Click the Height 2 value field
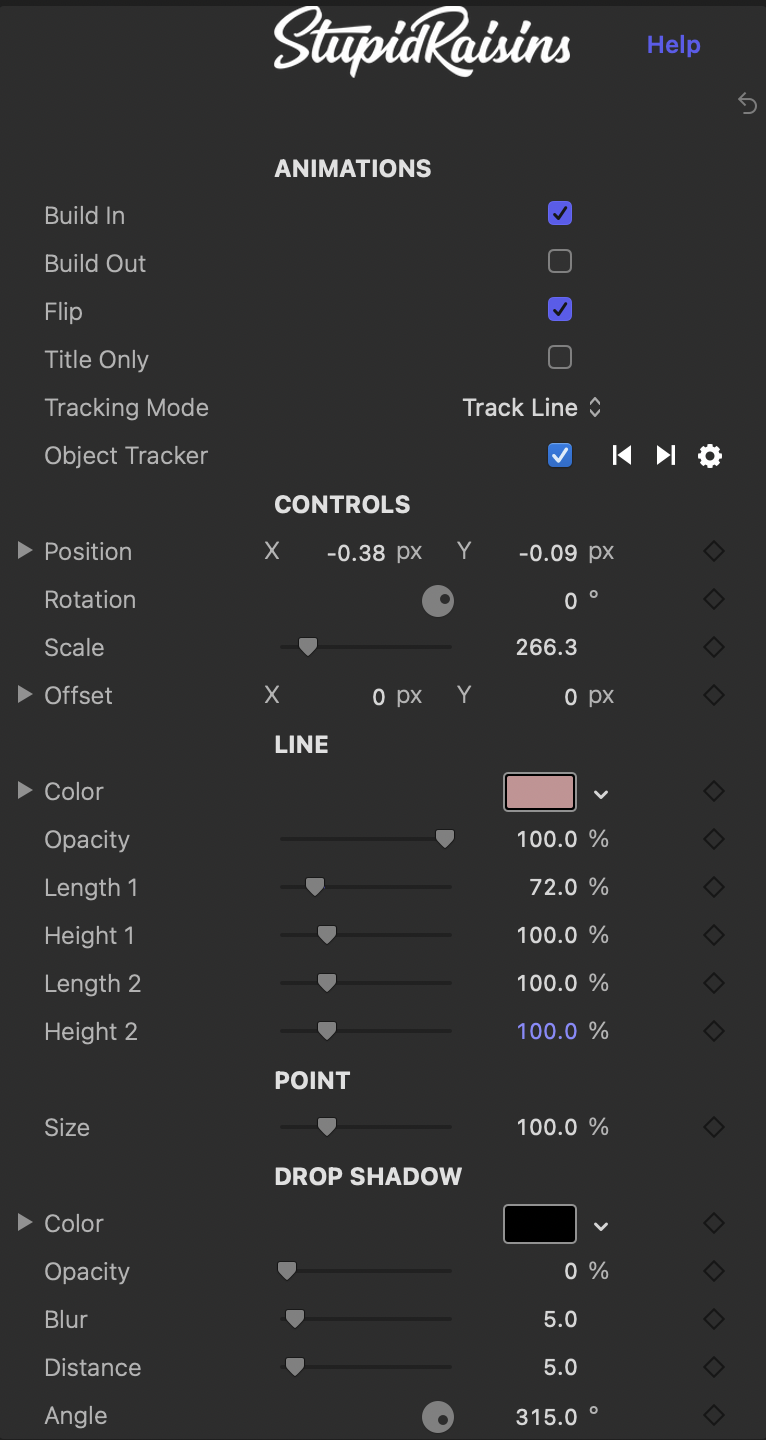 (x=547, y=1031)
